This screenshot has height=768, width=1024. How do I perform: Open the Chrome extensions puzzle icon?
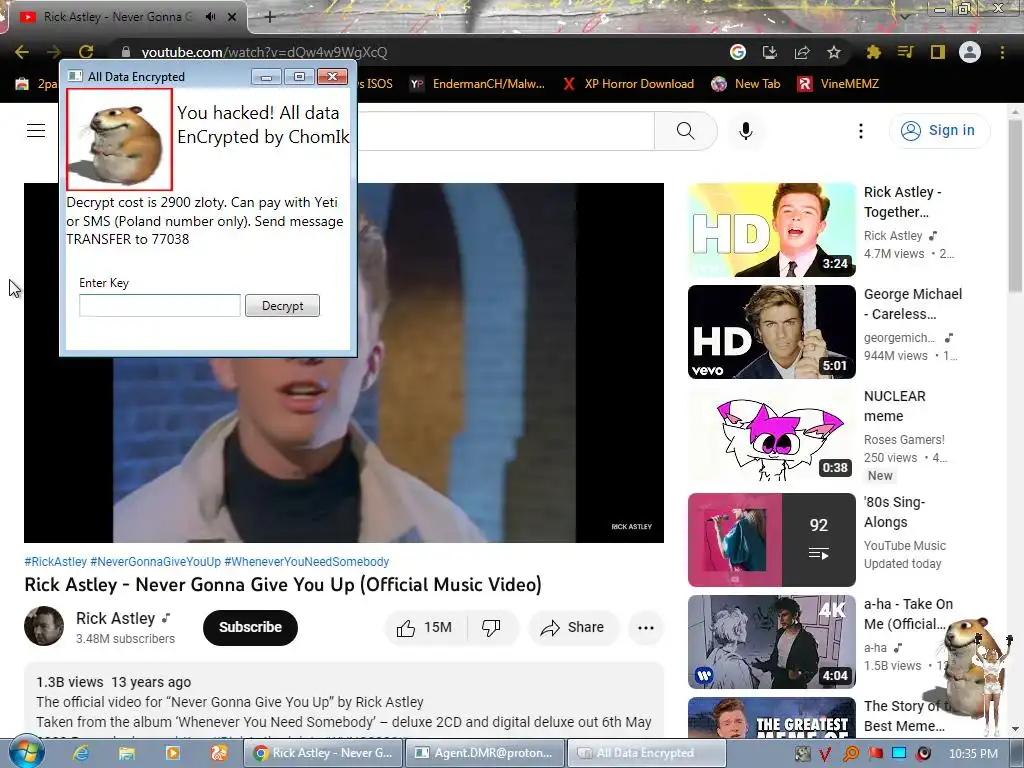(873, 52)
